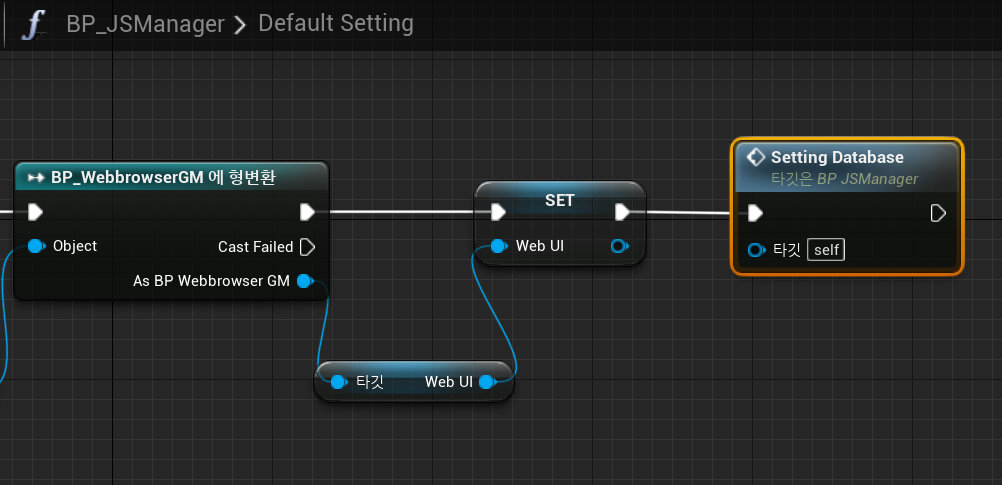
Task: Click the self field on 타깃 pin
Action: 826,250
